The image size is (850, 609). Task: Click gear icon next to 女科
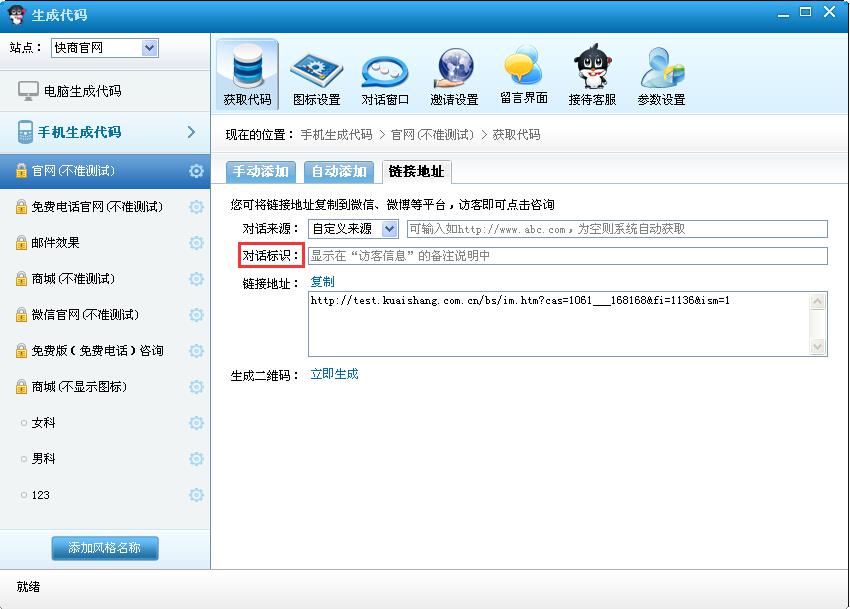[196, 423]
